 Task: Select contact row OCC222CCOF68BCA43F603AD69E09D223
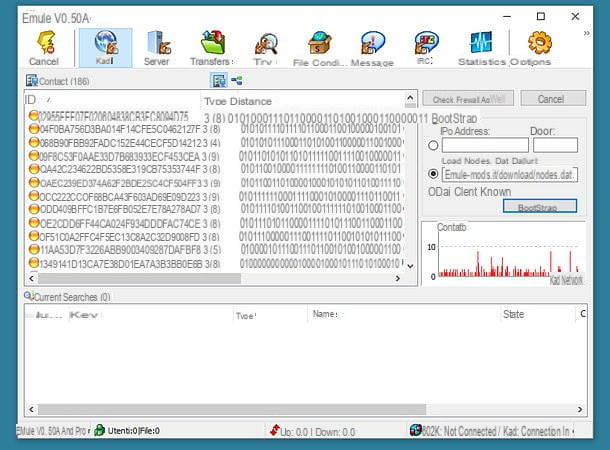coord(216,196)
